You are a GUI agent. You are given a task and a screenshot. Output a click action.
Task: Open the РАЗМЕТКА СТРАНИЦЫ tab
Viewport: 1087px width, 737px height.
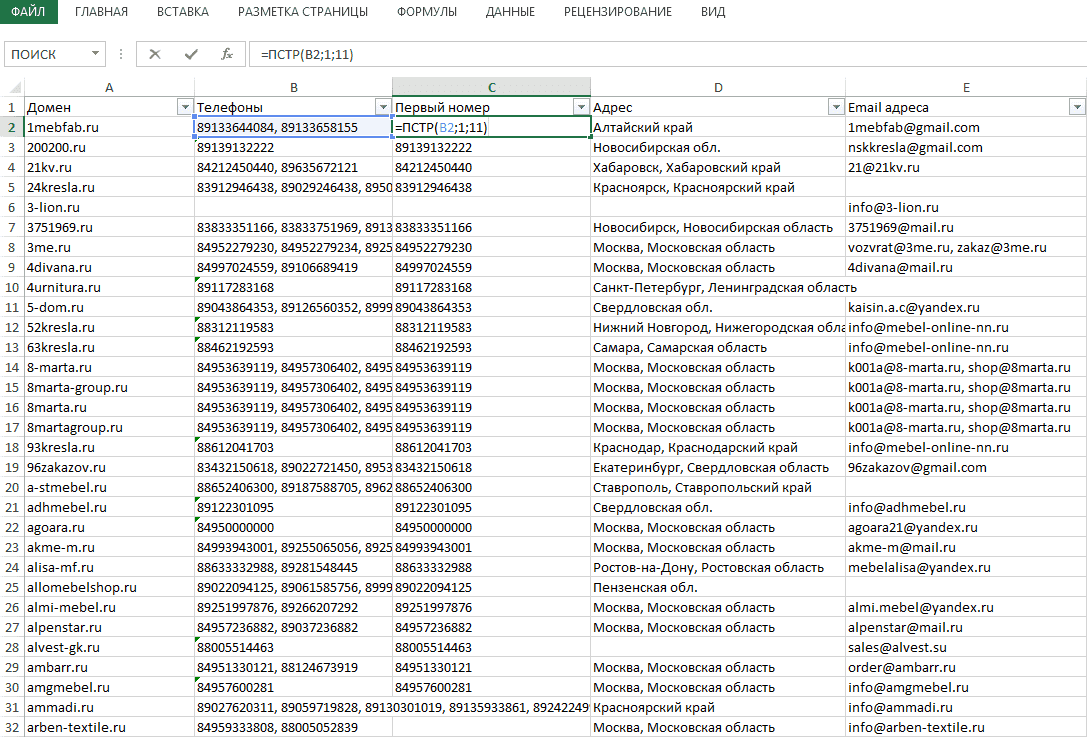coord(303,12)
